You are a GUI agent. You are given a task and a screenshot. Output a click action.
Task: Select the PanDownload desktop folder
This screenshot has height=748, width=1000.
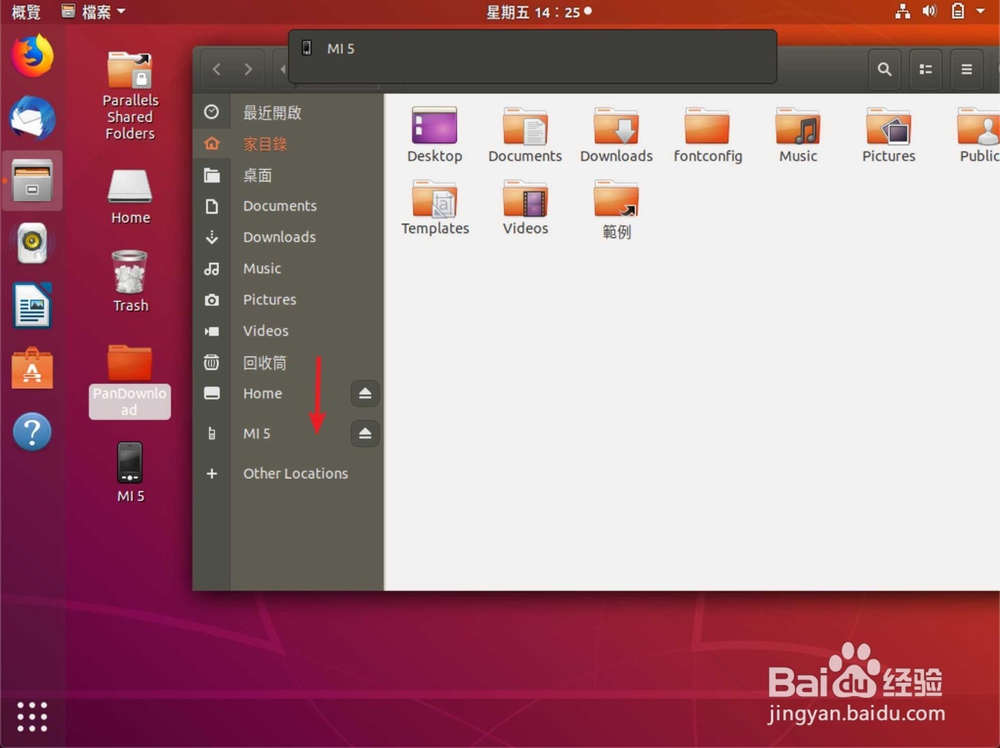[x=129, y=381]
